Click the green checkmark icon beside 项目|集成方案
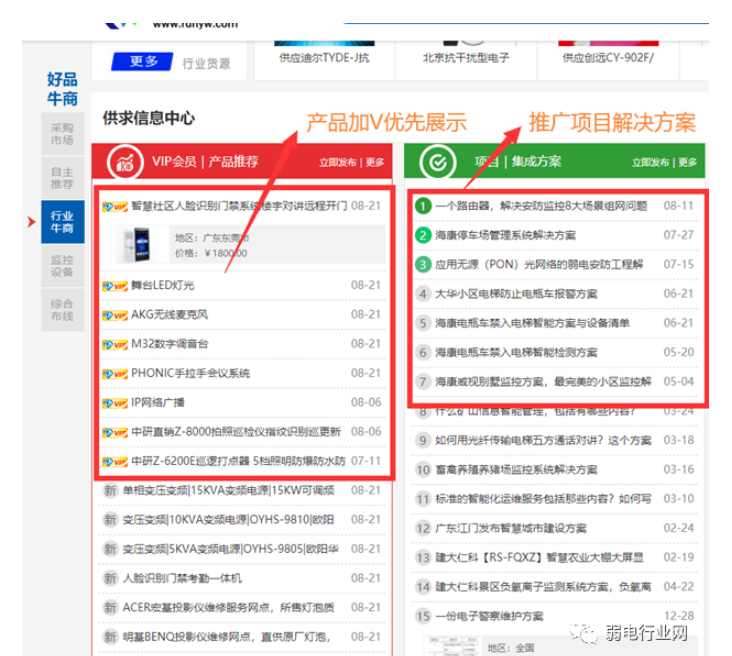 pos(437,160)
